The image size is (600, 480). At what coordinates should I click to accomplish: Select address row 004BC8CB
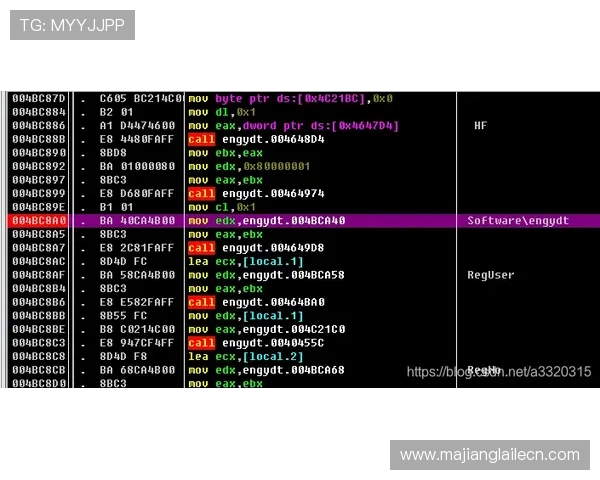pos(39,370)
